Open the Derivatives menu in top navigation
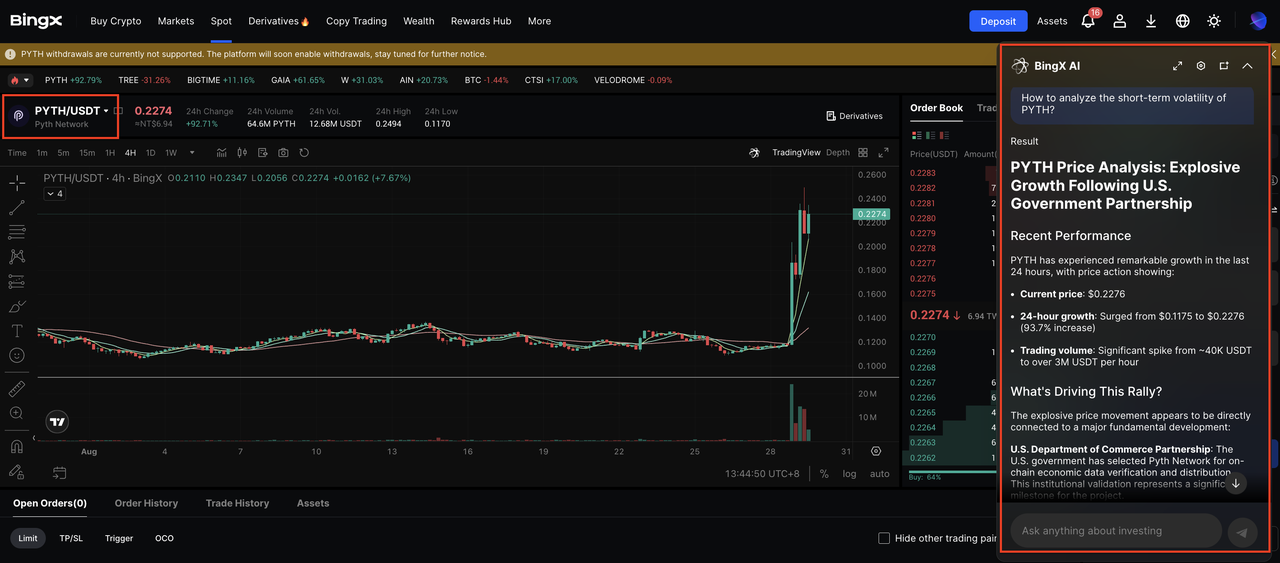1280x563 pixels. (279, 21)
